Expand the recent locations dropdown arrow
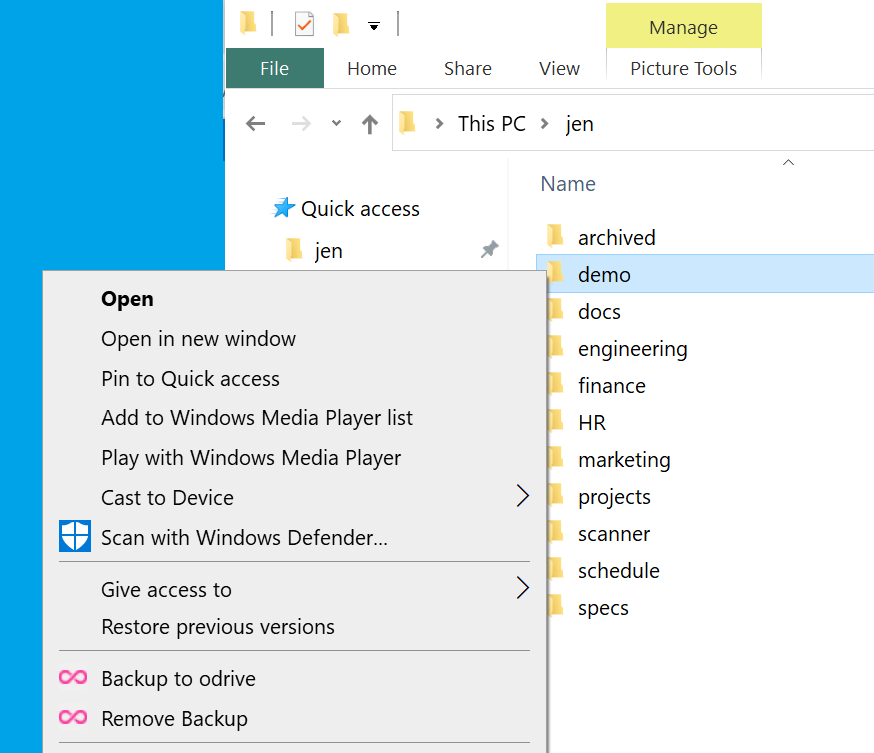 pyautogui.click(x=336, y=124)
